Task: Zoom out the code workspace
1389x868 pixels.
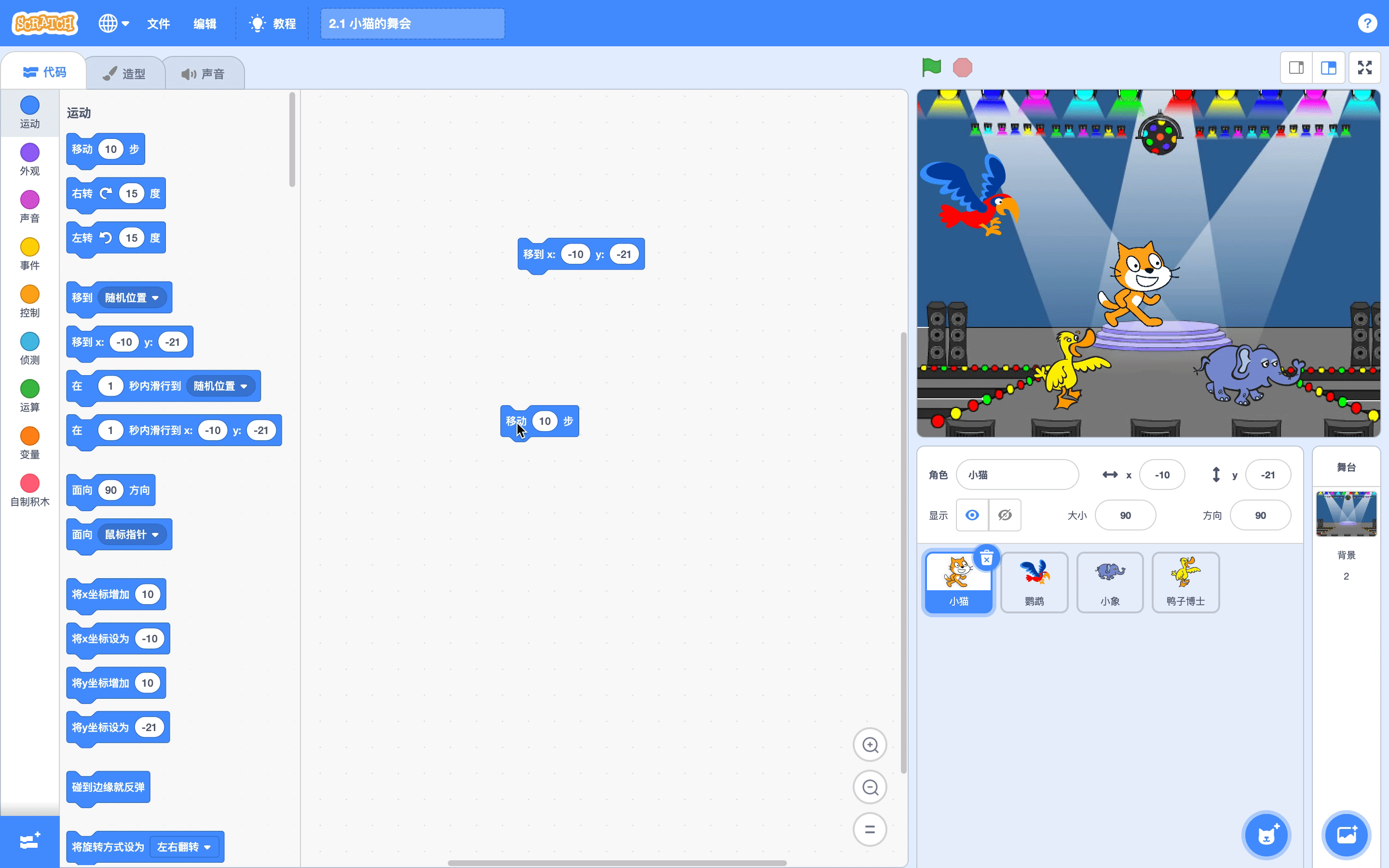Action: pos(870,787)
